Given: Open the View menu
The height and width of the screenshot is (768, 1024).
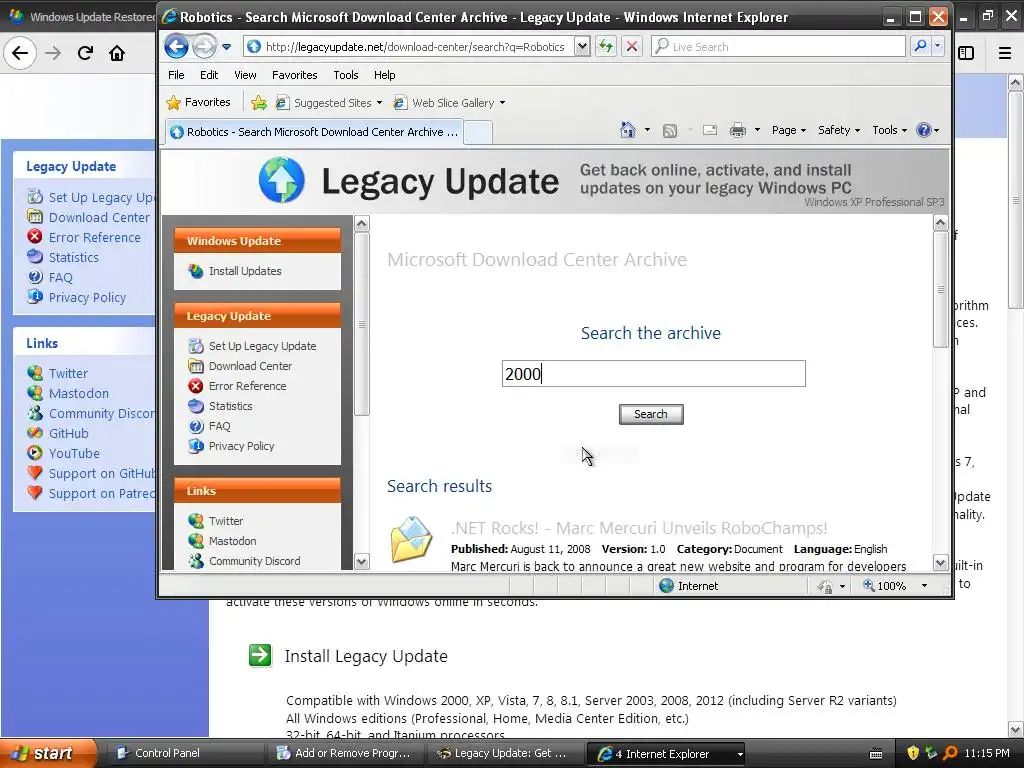Looking at the screenshot, I should tap(245, 75).
